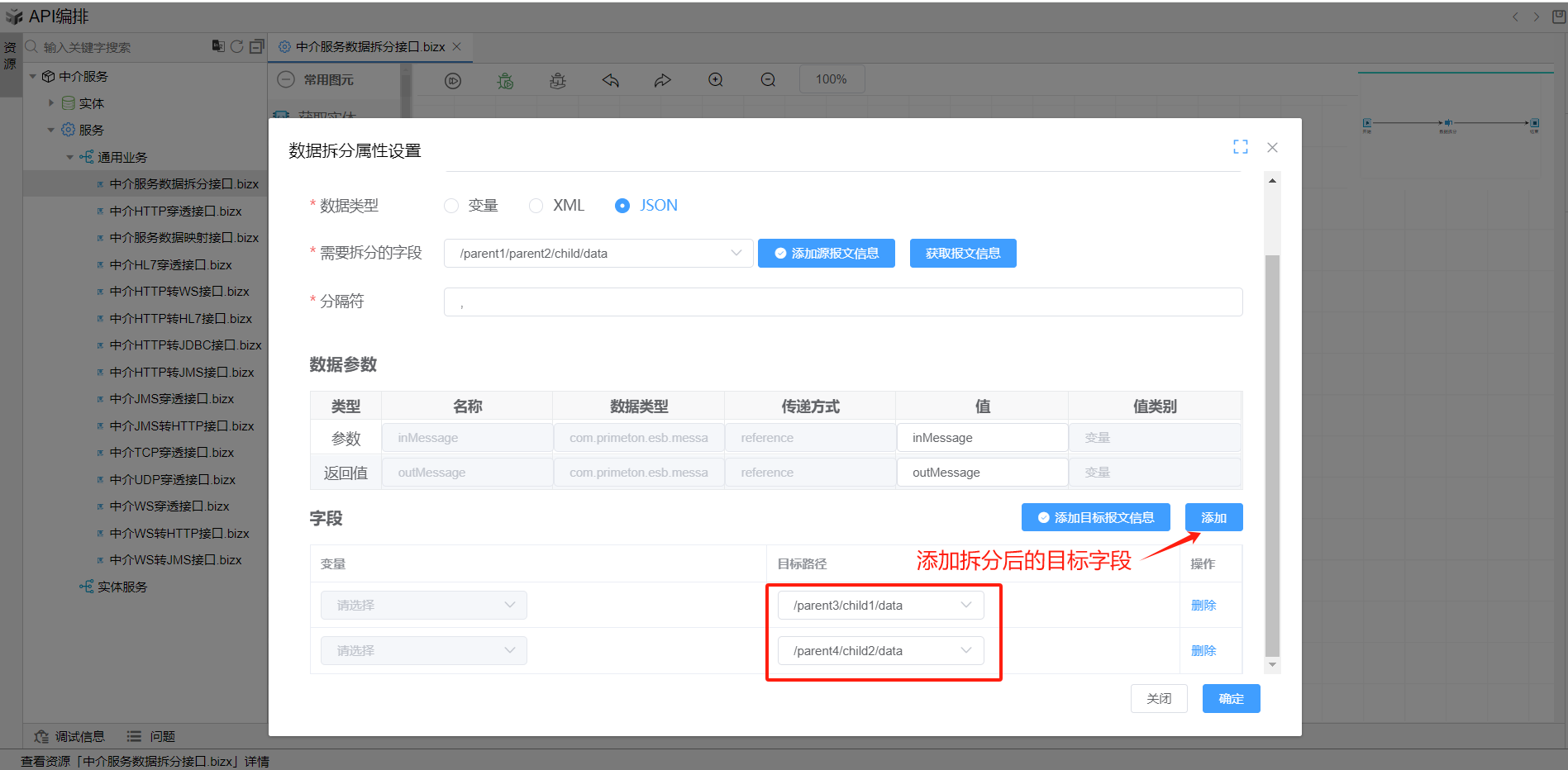
Task: Collapse the 通用业务 tree node
Action: pyautogui.click(x=70, y=157)
